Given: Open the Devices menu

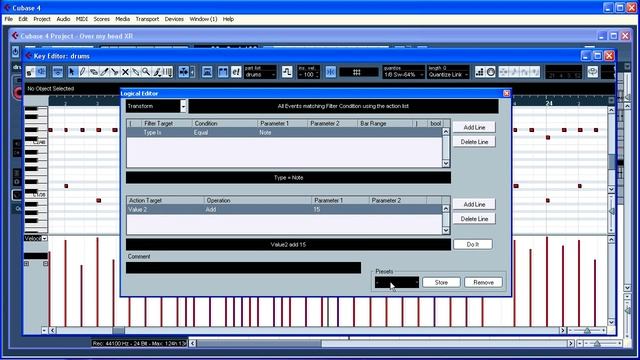Looking at the screenshot, I should click(x=174, y=19).
